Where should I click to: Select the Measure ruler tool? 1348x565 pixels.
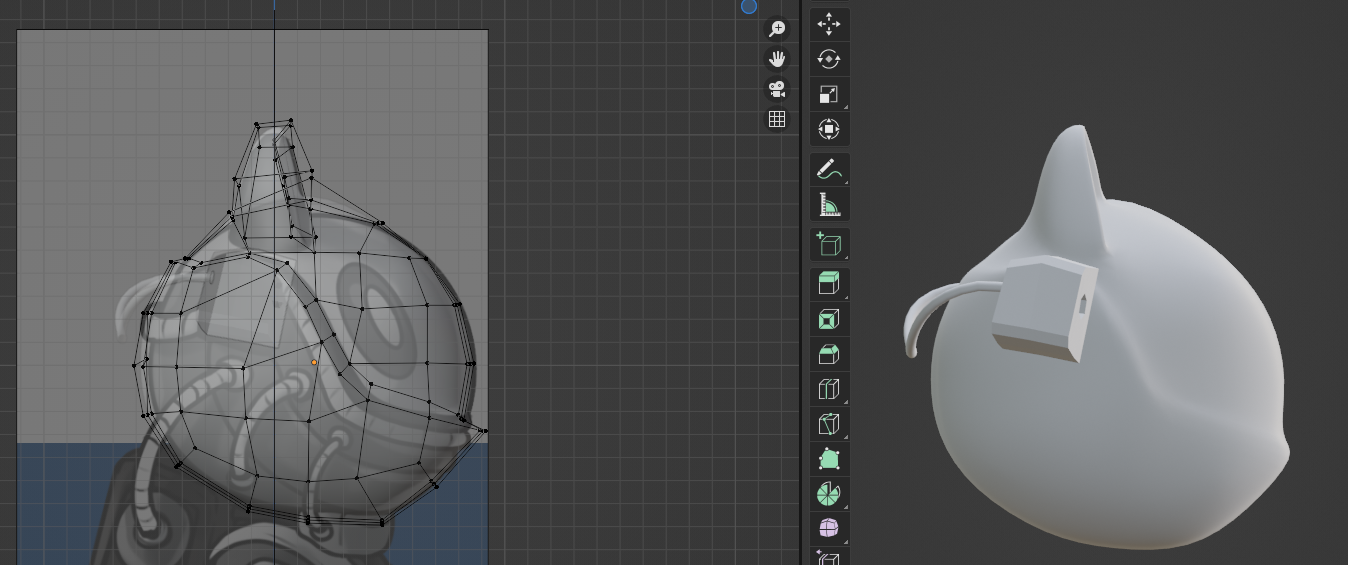pos(829,205)
